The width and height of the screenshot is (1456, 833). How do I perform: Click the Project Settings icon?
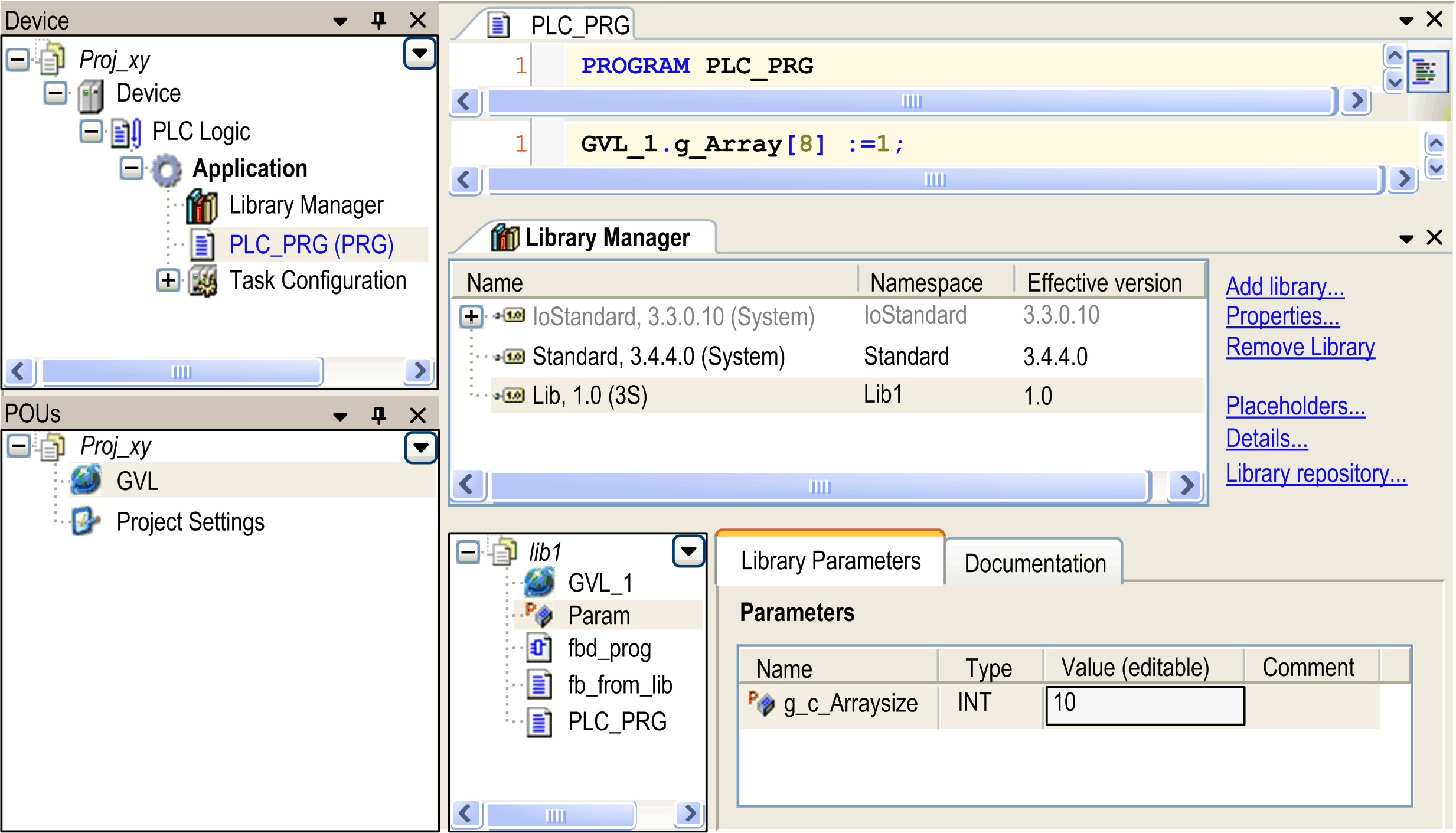tap(86, 521)
